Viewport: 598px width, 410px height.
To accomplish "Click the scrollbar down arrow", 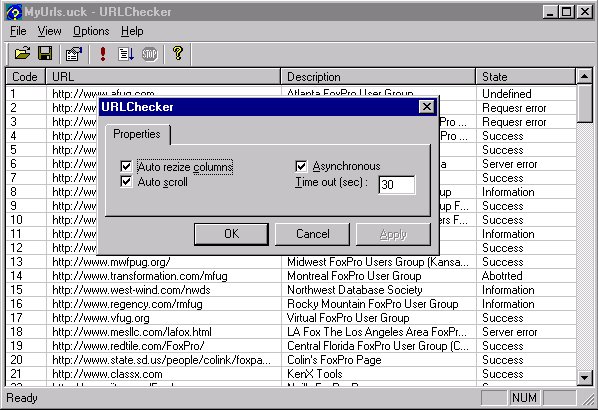I will (x=585, y=378).
